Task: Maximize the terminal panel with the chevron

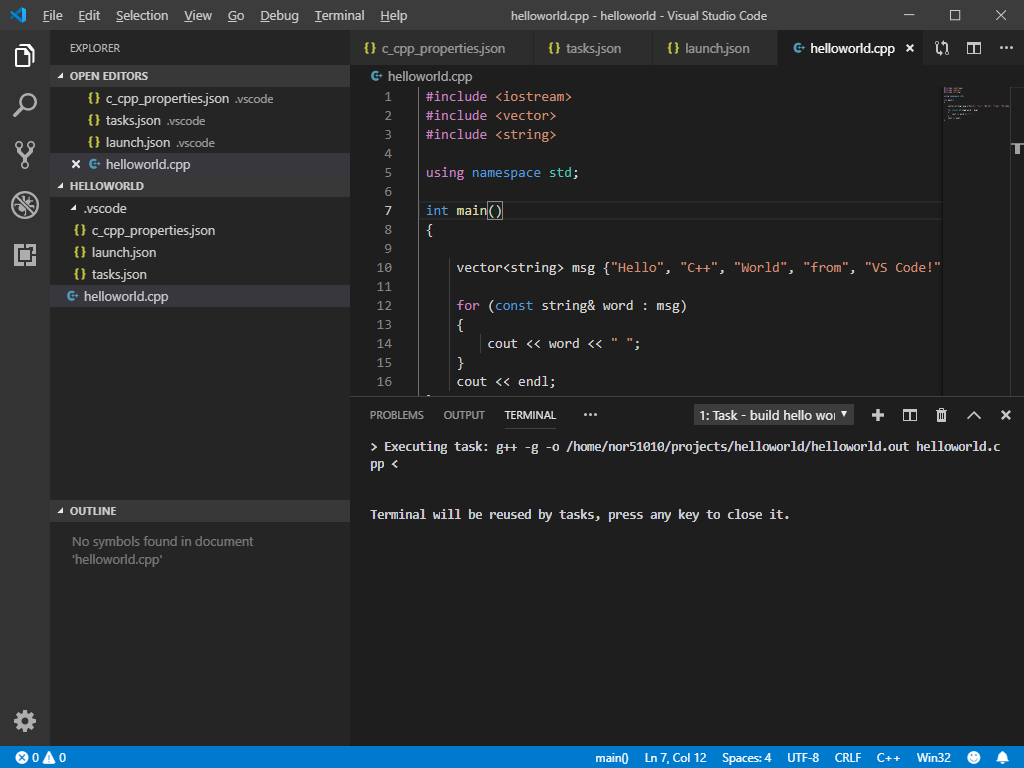Action: [973, 414]
